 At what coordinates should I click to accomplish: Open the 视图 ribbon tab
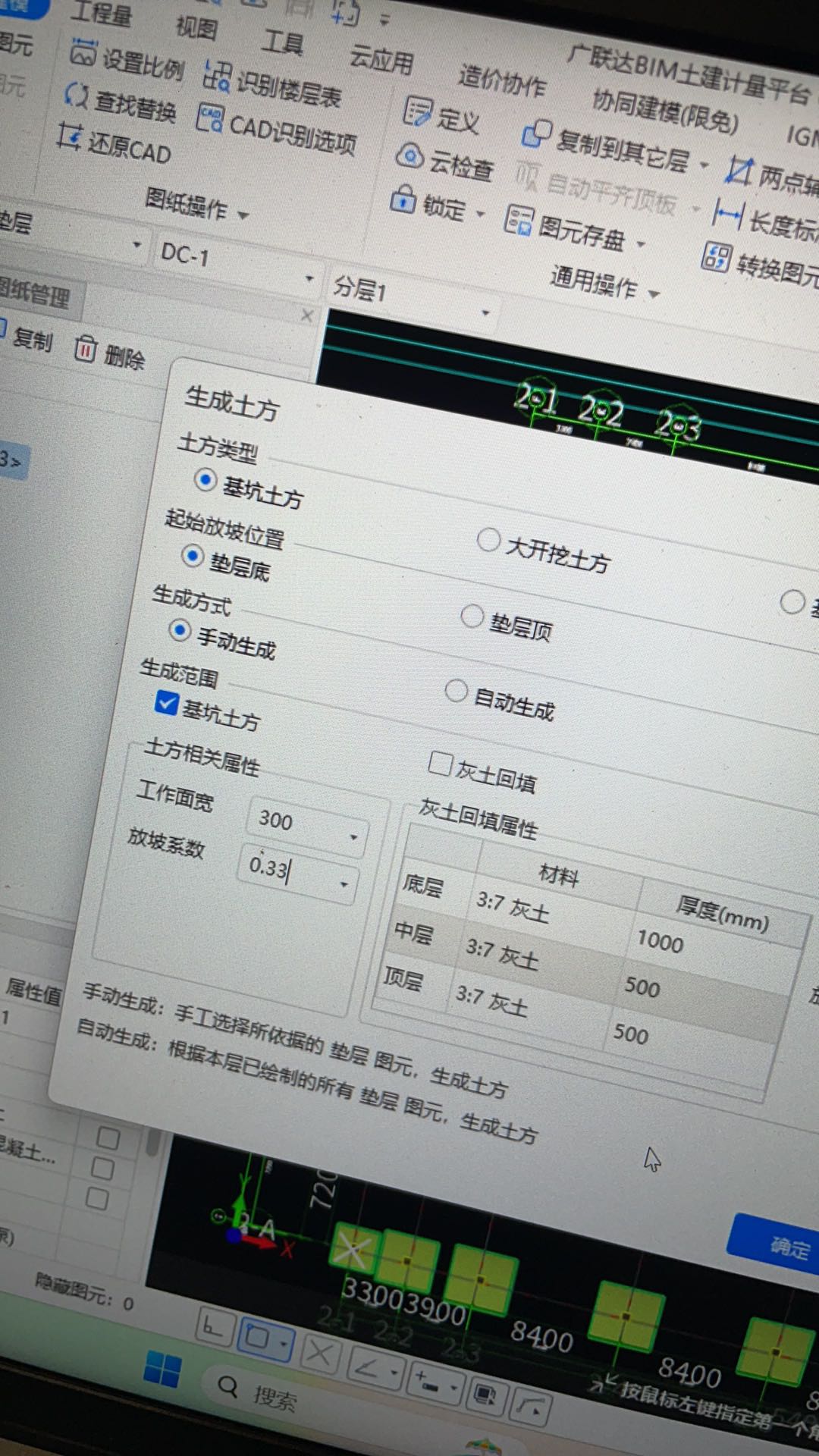coord(197,27)
